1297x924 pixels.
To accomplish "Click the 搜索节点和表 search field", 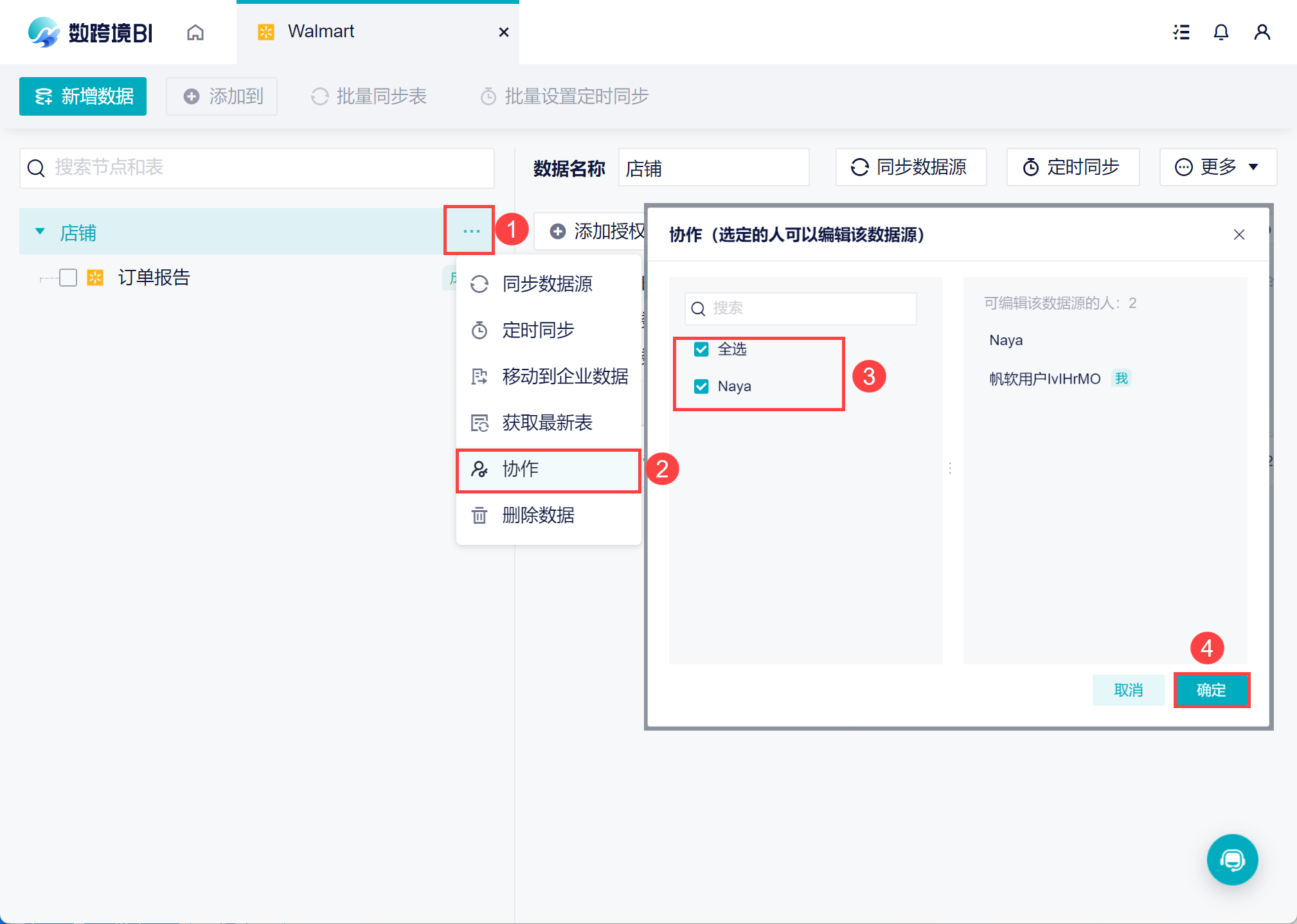I will click(x=257, y=168).
